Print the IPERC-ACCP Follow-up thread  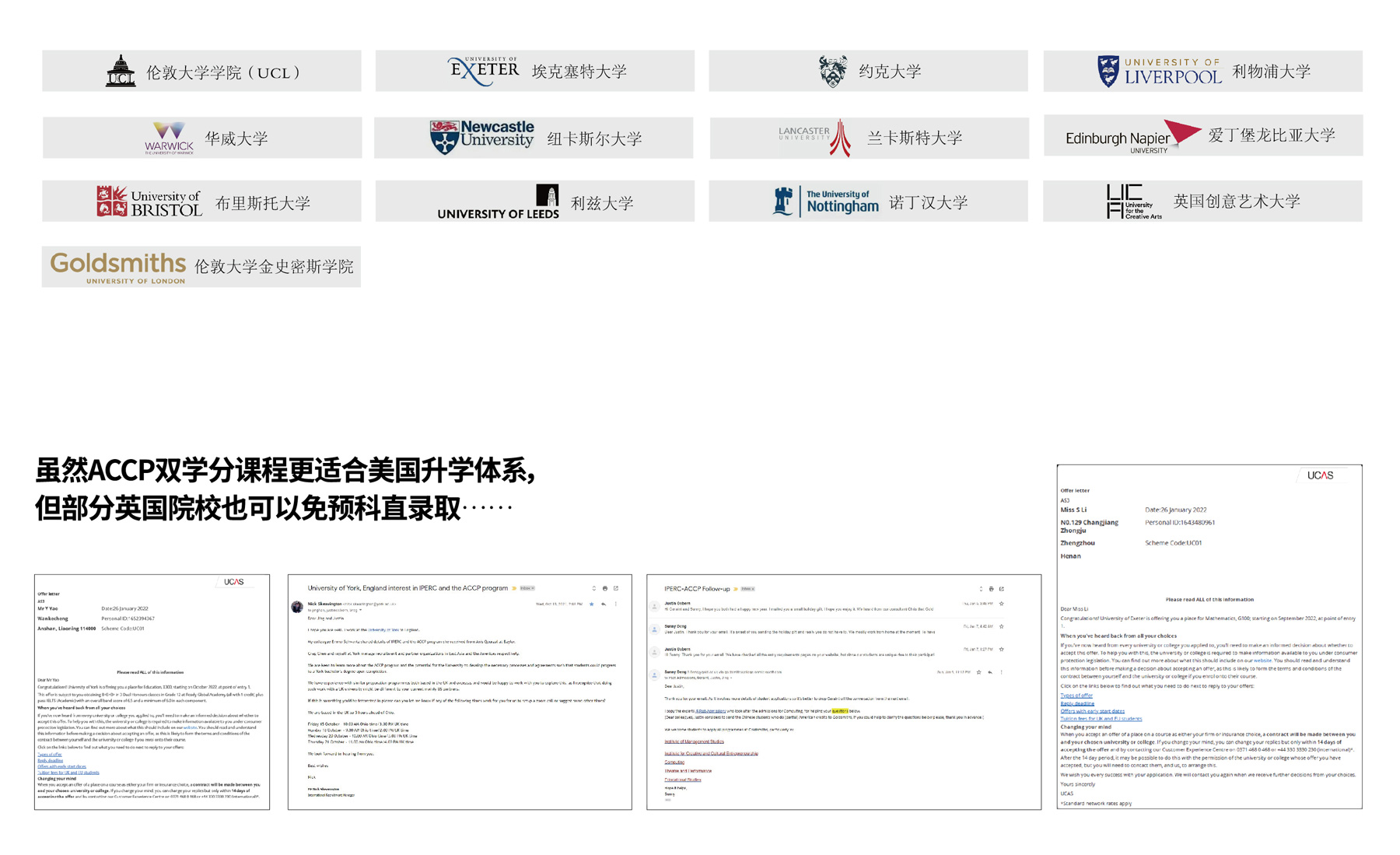click(991, 589)
